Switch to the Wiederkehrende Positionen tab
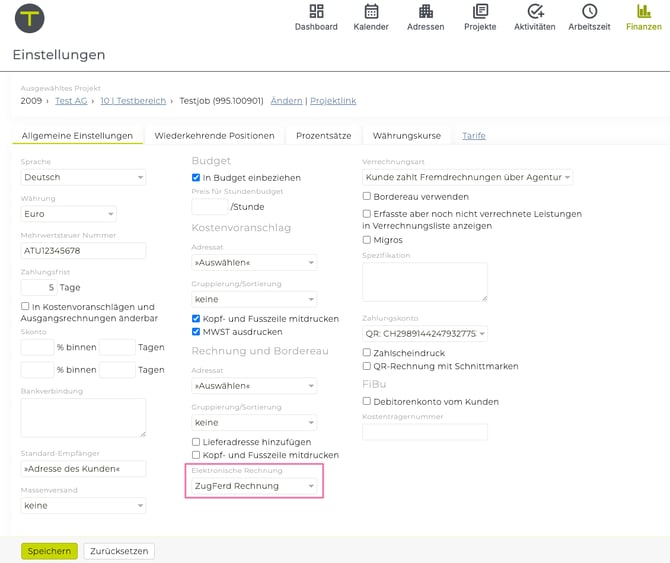 click(x=214, y=136)
